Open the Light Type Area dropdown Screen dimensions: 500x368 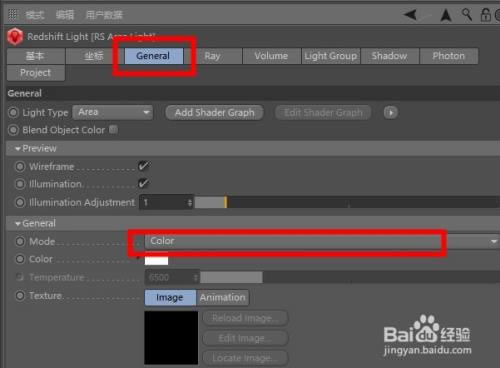(113, 112)
